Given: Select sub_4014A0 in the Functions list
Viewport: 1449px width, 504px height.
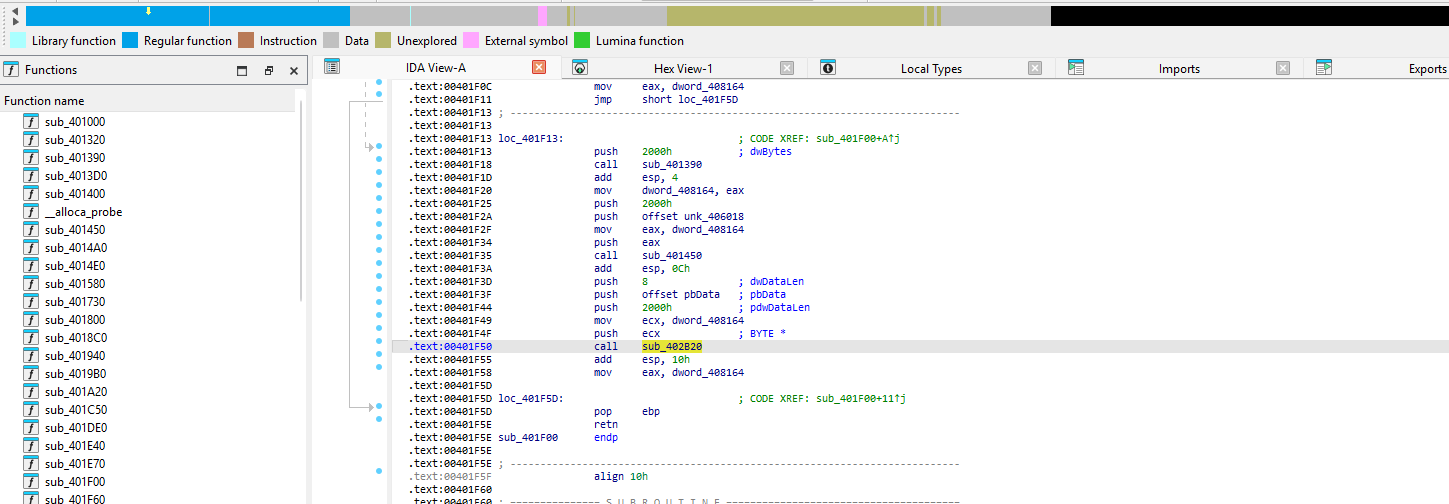Looking at the screenshot, I should (x=76, y=248).
